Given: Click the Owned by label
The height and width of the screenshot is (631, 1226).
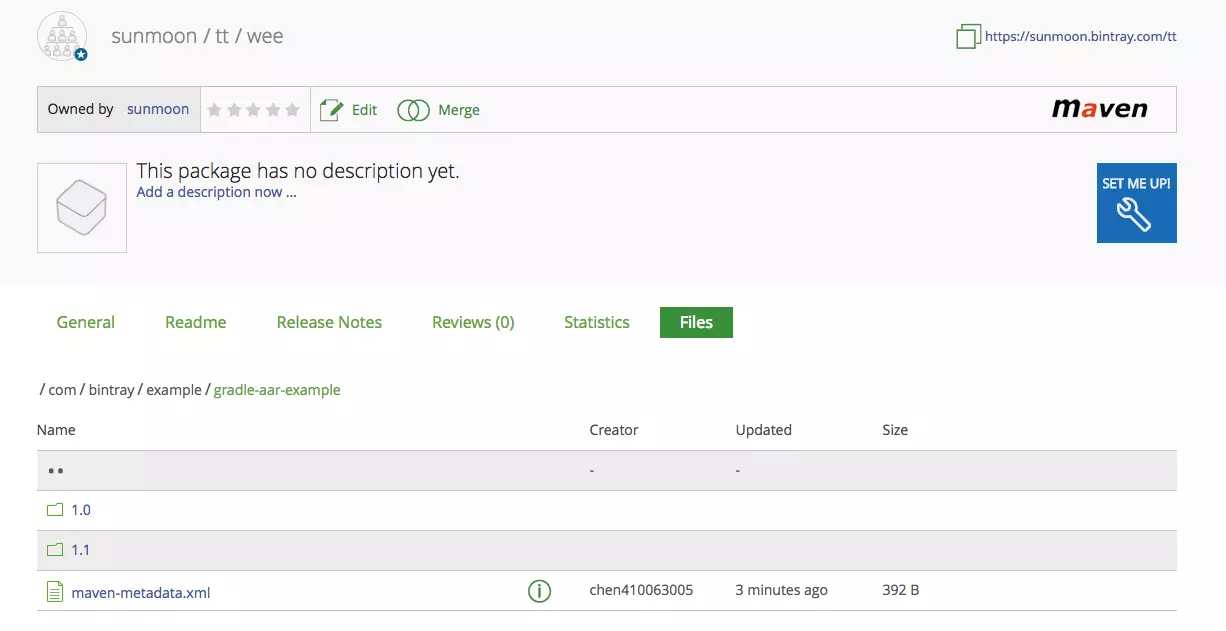Looking at the screenshot, I should [81, 109].
